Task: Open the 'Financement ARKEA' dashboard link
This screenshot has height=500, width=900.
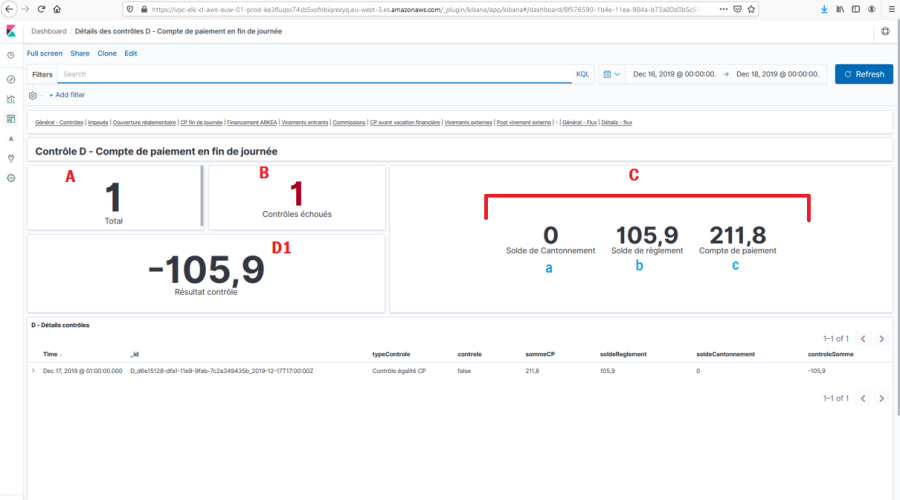Action: point(252,122)
